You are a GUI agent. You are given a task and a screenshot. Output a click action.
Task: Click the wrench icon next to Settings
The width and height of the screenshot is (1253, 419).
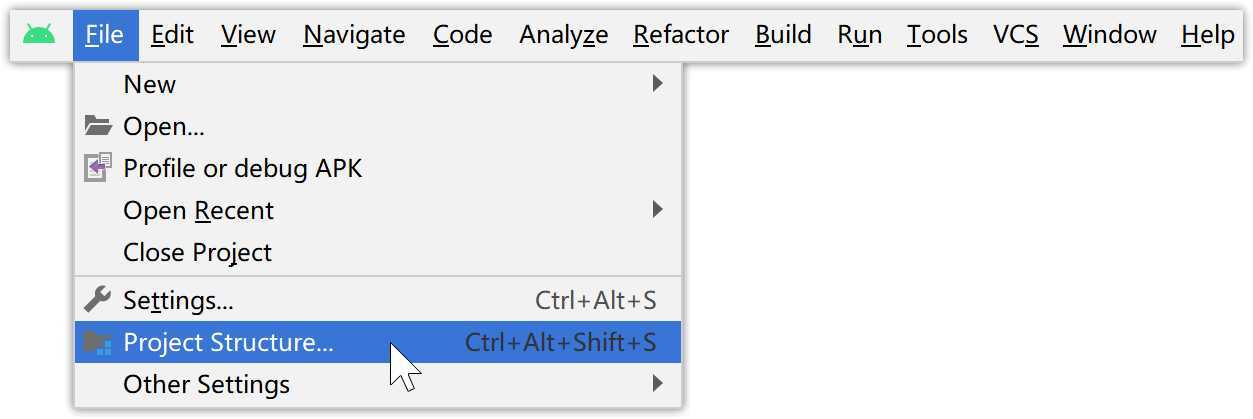click(98, 300)
